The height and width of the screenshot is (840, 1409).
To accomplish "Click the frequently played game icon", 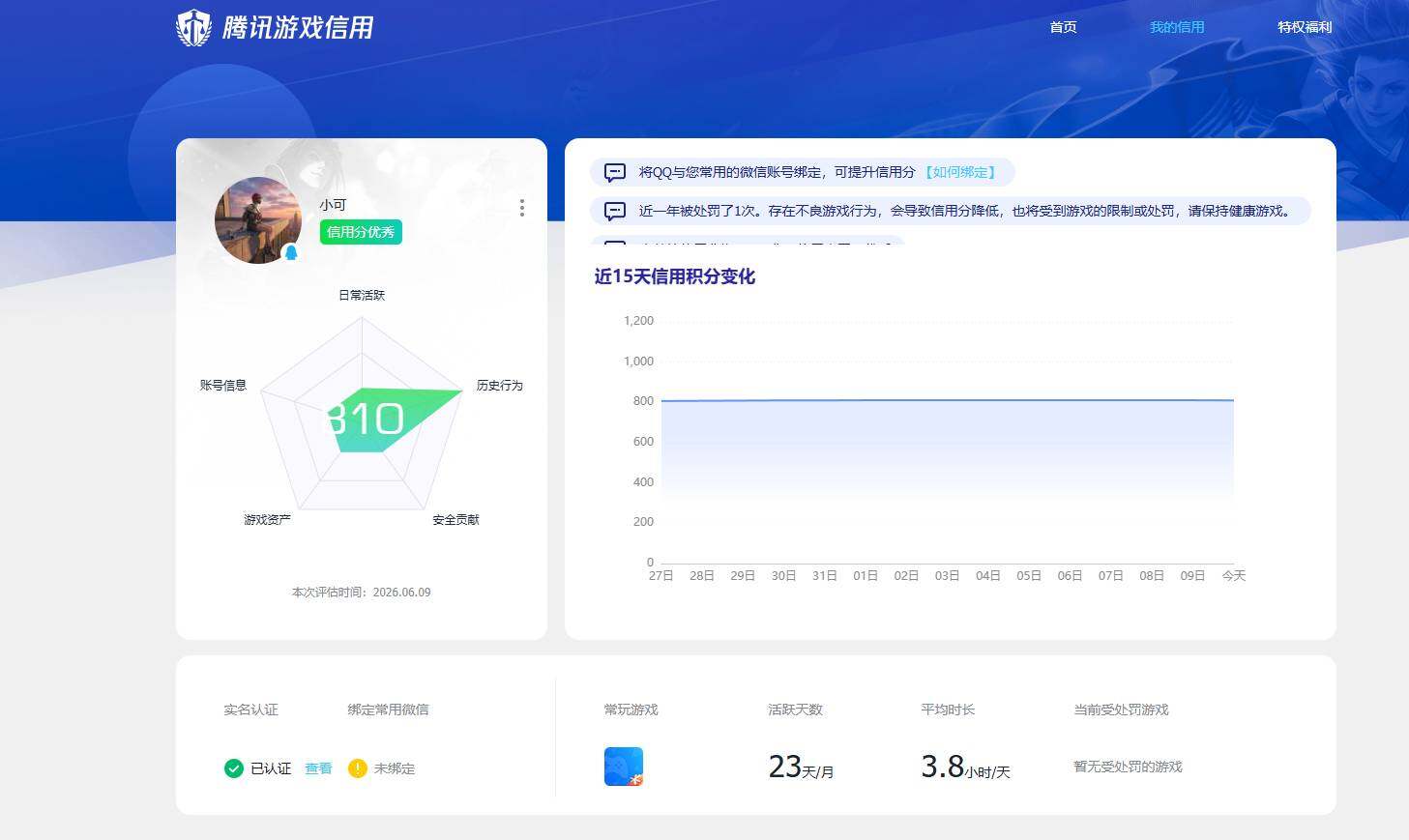I will [624, 767].
